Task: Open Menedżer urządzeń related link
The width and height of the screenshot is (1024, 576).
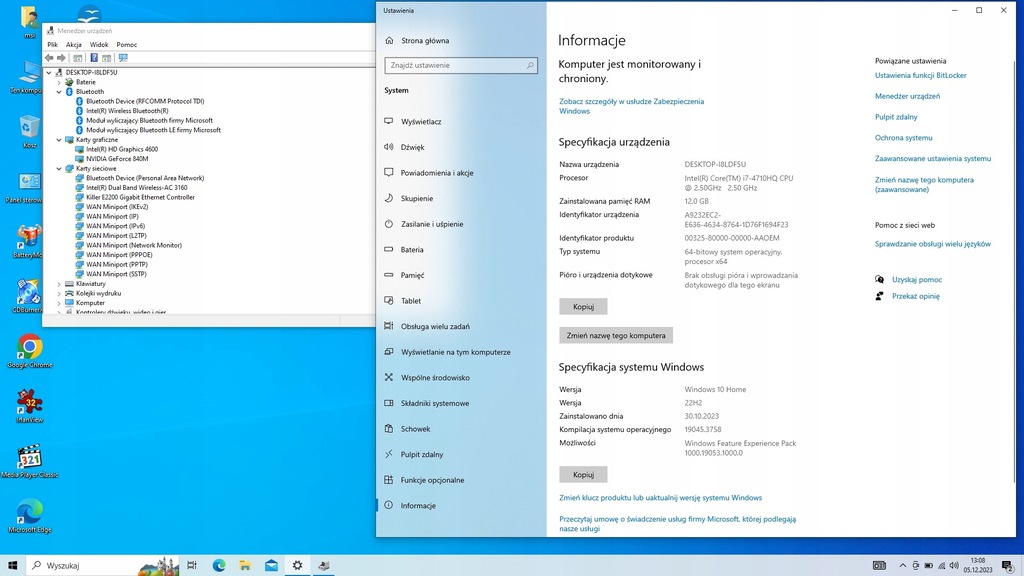Action: [x=907, y=96]
